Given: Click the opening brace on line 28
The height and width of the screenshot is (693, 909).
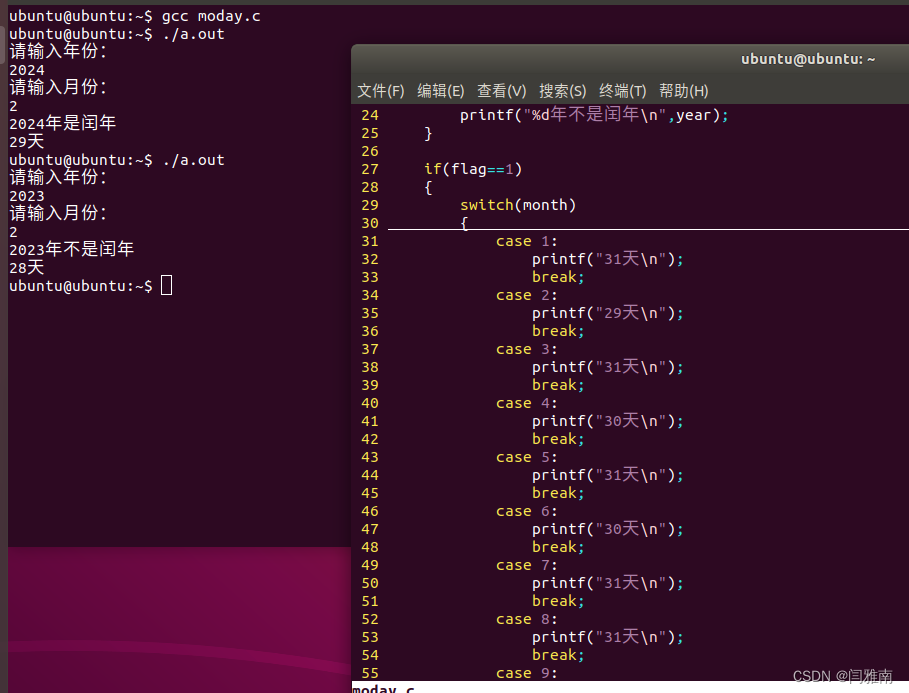Looking at the screenshot, I should [x=428, y=188].
